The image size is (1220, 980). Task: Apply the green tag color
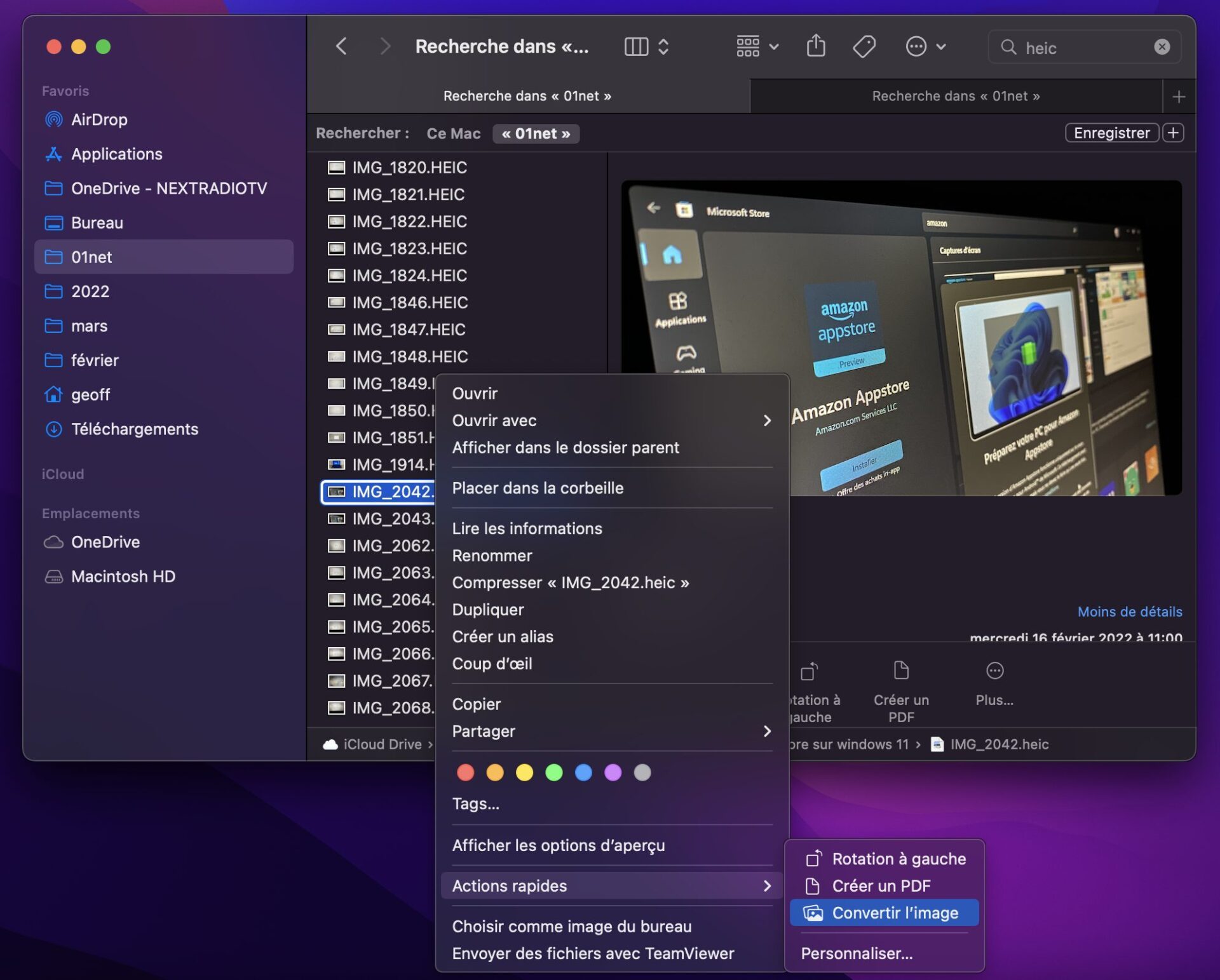(x=553, y=772)
